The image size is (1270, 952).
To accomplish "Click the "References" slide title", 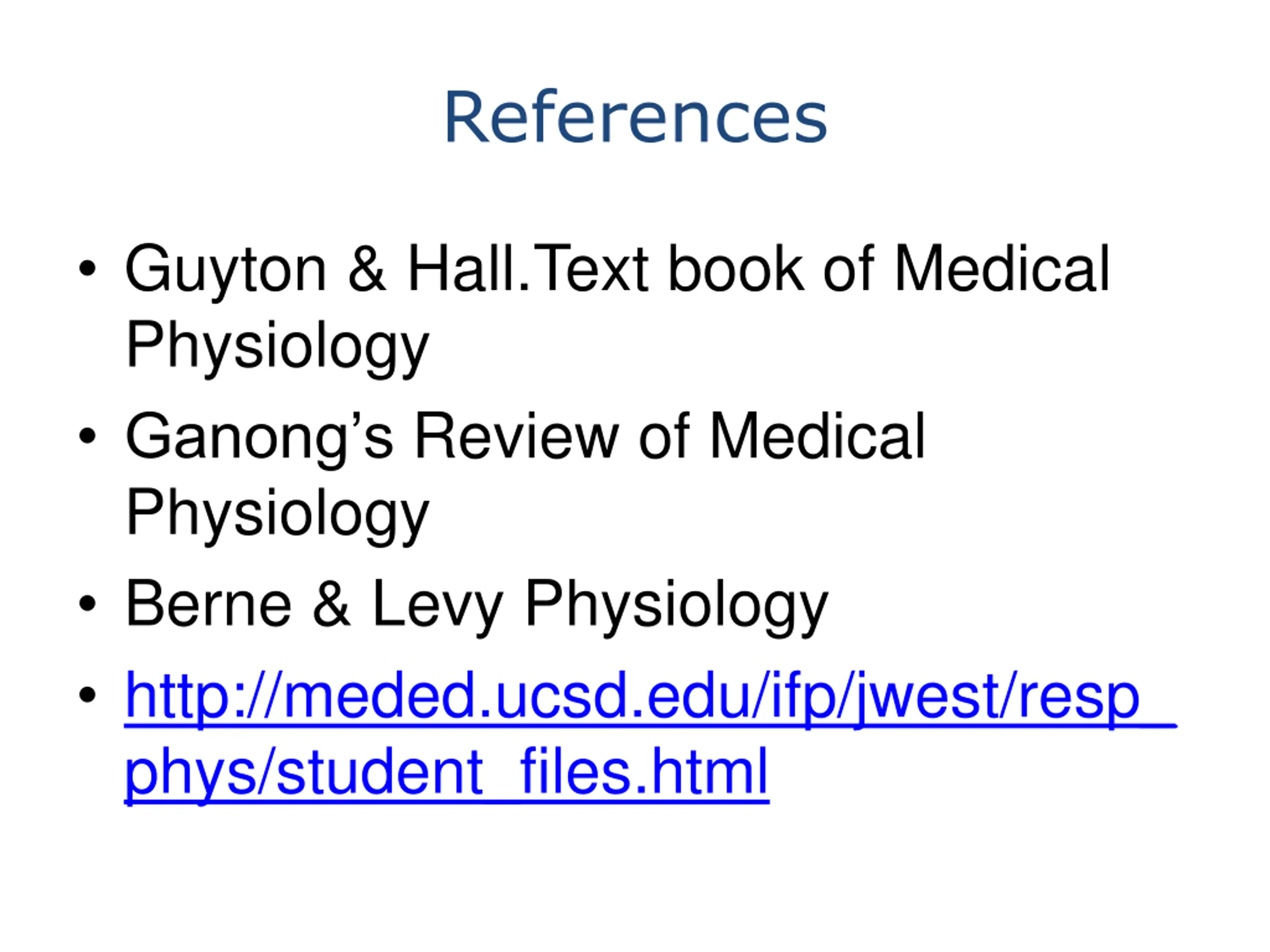I will pyautogui.click(x=635, y=118).
